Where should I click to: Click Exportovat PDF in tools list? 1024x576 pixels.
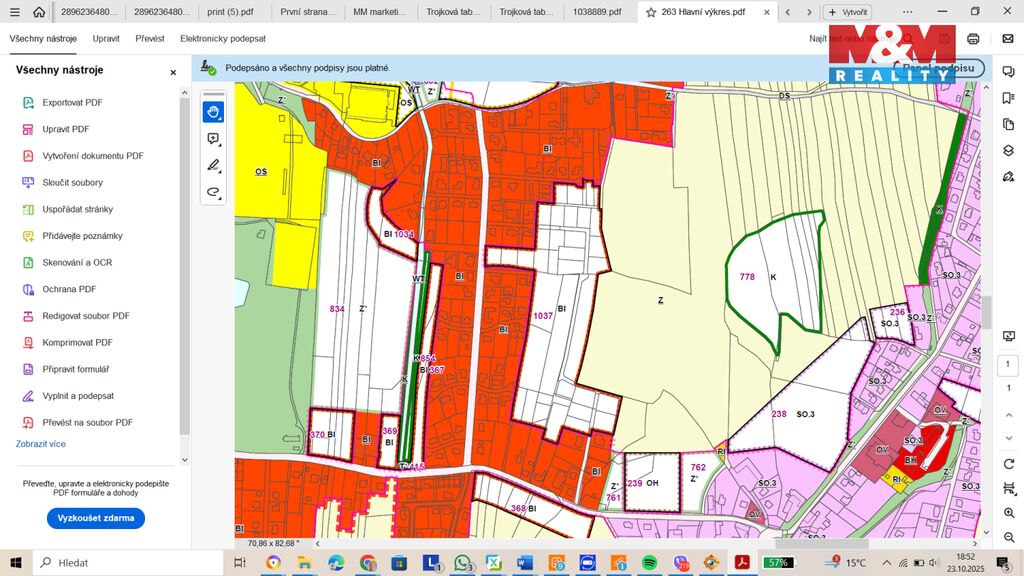coord(72,103)
